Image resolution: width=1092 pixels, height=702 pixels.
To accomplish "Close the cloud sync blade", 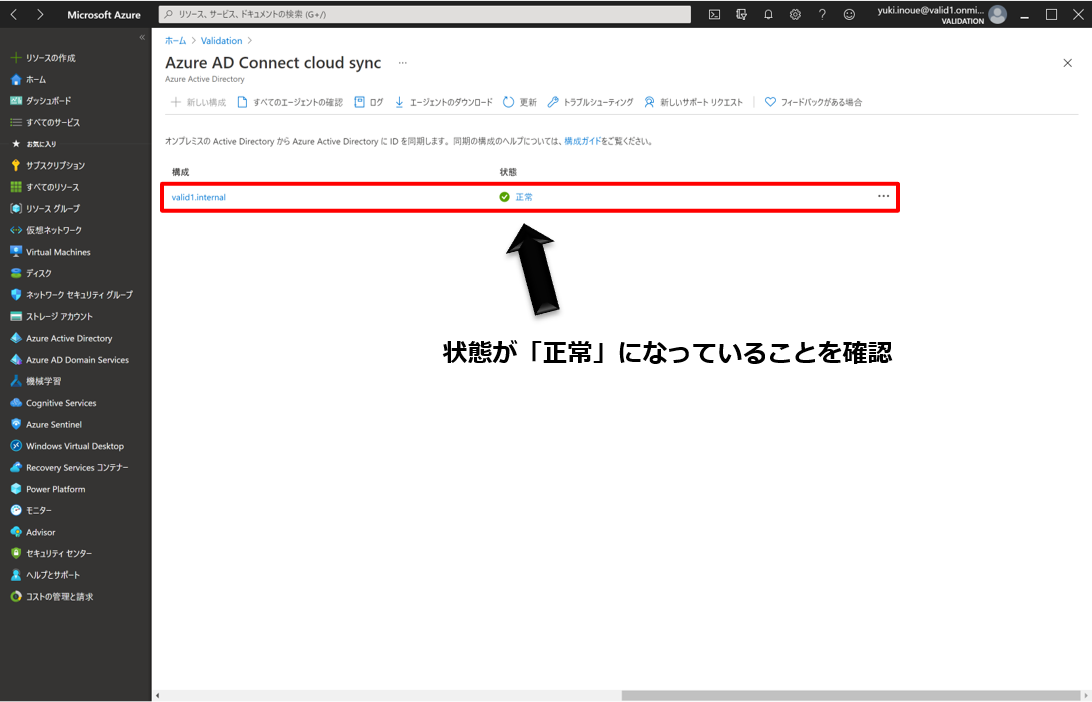I will coord(1068,63).
